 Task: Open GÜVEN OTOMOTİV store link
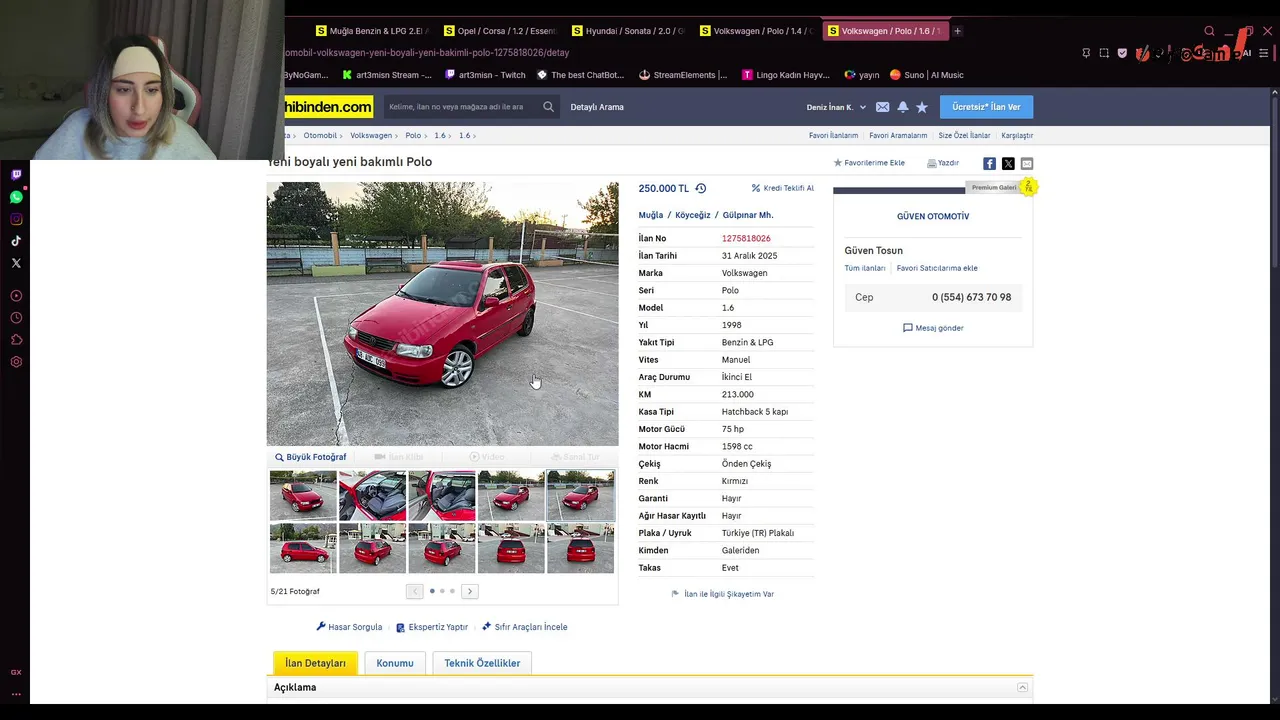933,216
